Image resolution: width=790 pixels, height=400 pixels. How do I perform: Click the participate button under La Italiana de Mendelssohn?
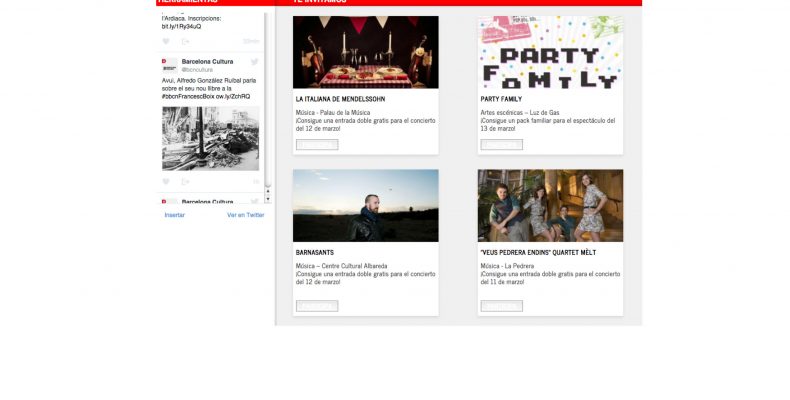coord(317,145)
